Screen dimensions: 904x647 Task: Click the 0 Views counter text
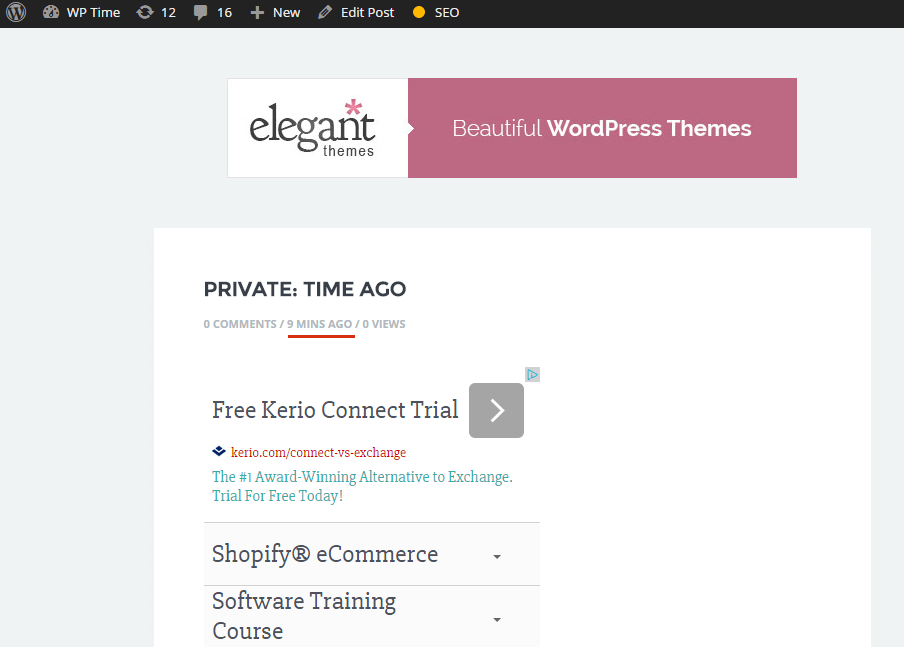(384, 324)
